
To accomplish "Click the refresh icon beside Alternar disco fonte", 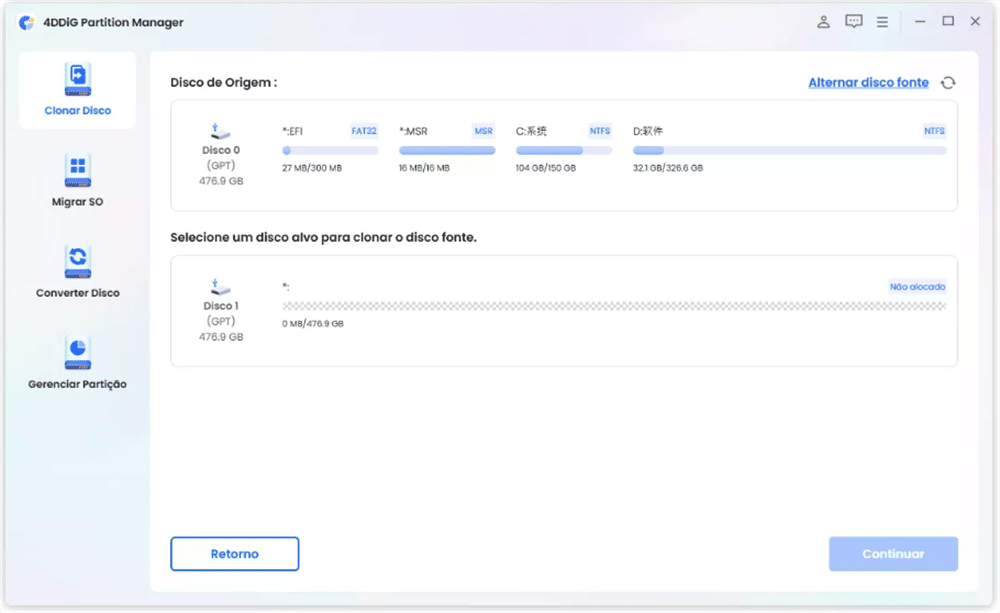I will pyautogui.click(x=948, y=83).
